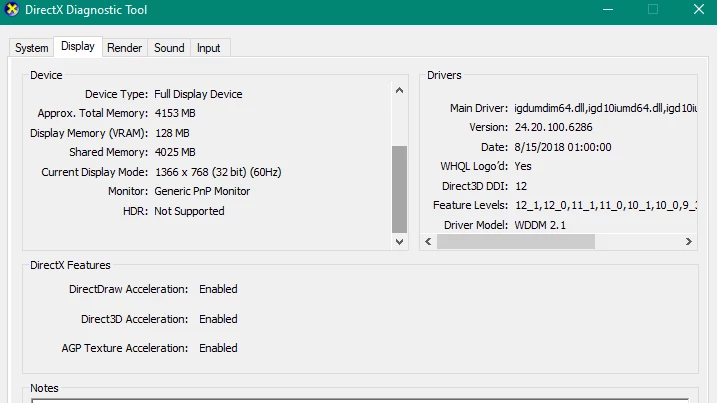Click the 'Device Type:' label
The image size is (717, 403).
pos(116,94)
